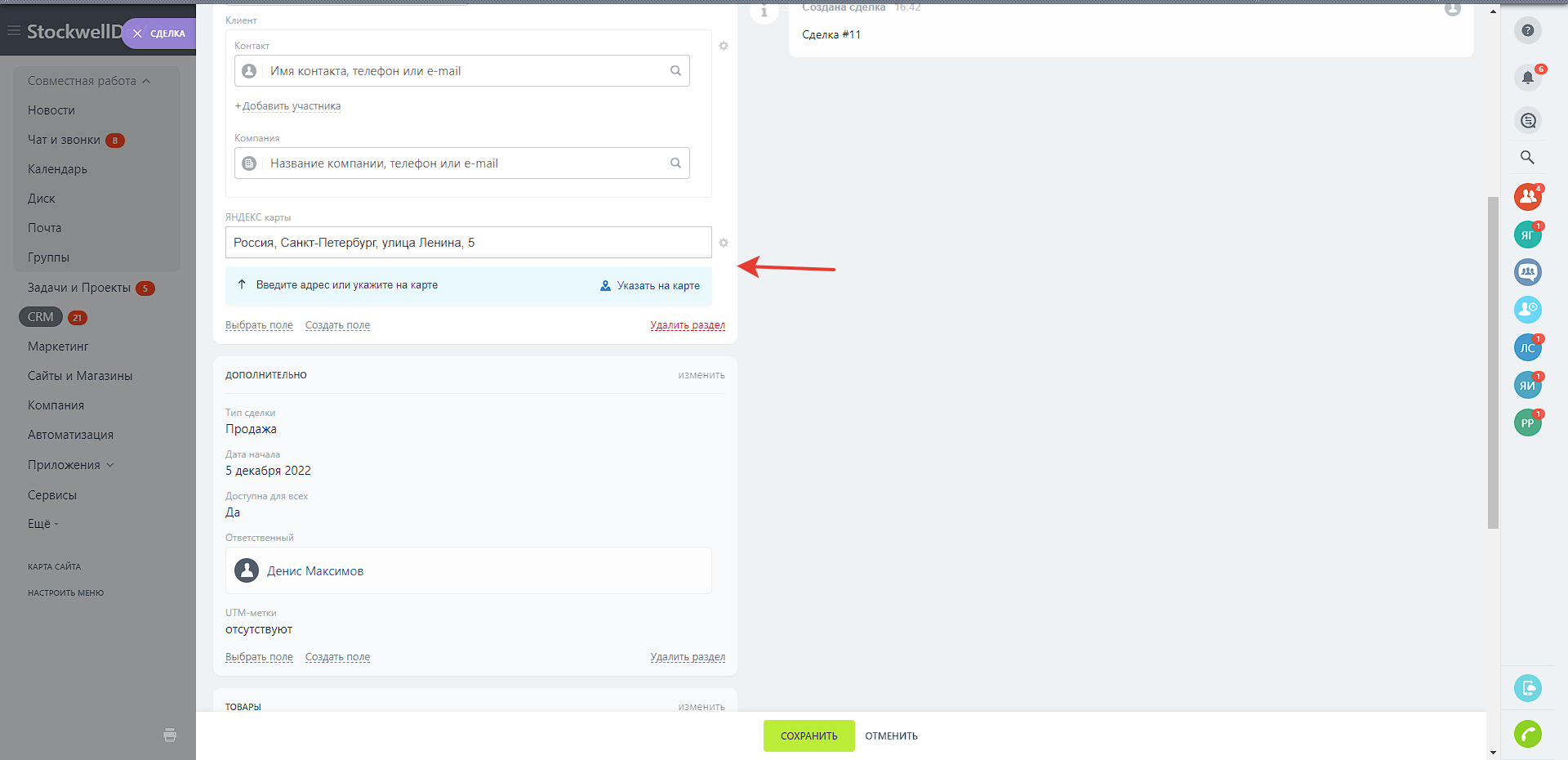Click the company icon in Компания field
Viewport: 1568px width, 760px height.
(250, 163)
